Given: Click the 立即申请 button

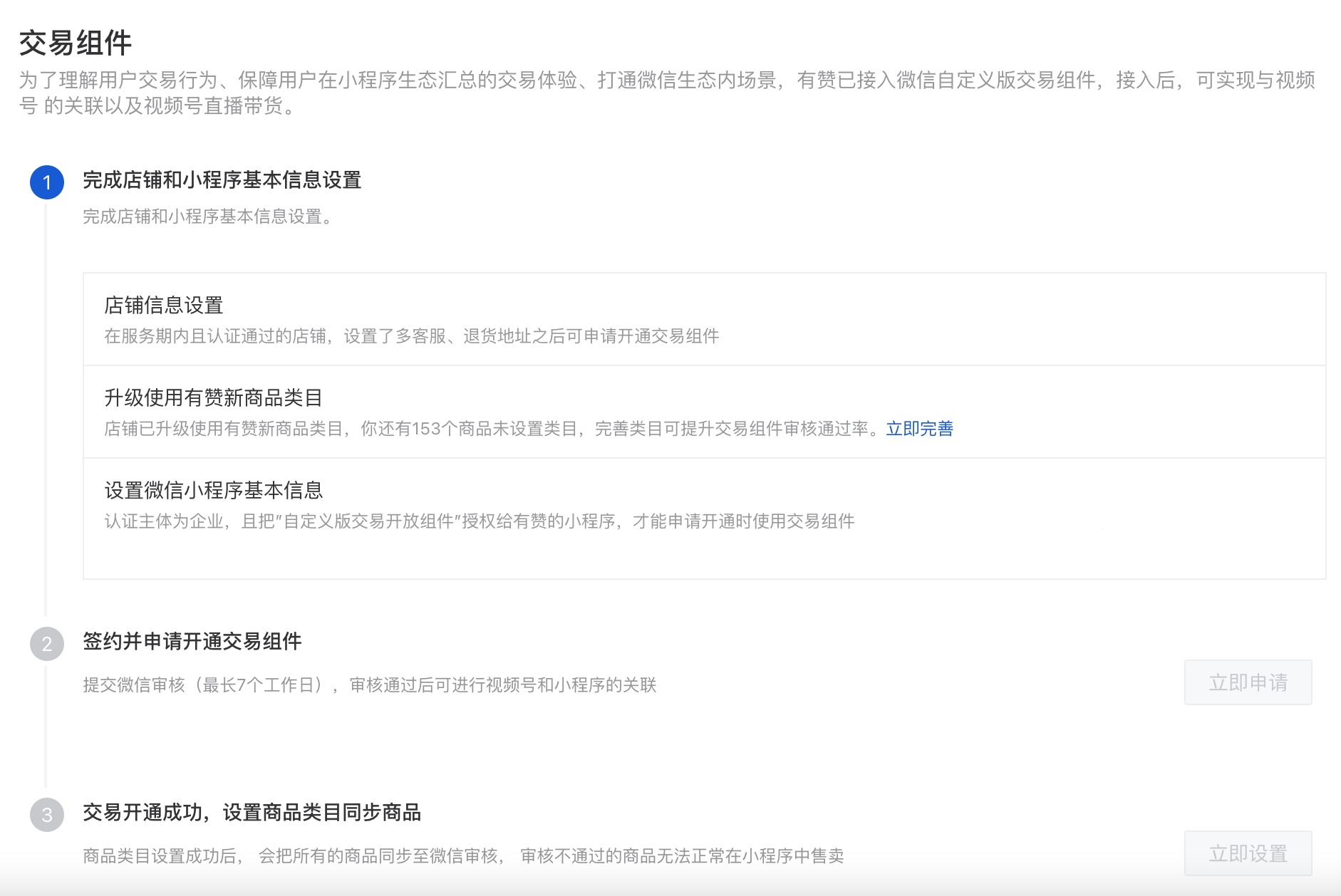Looking at the screenshot, I should click(1248, 682).
